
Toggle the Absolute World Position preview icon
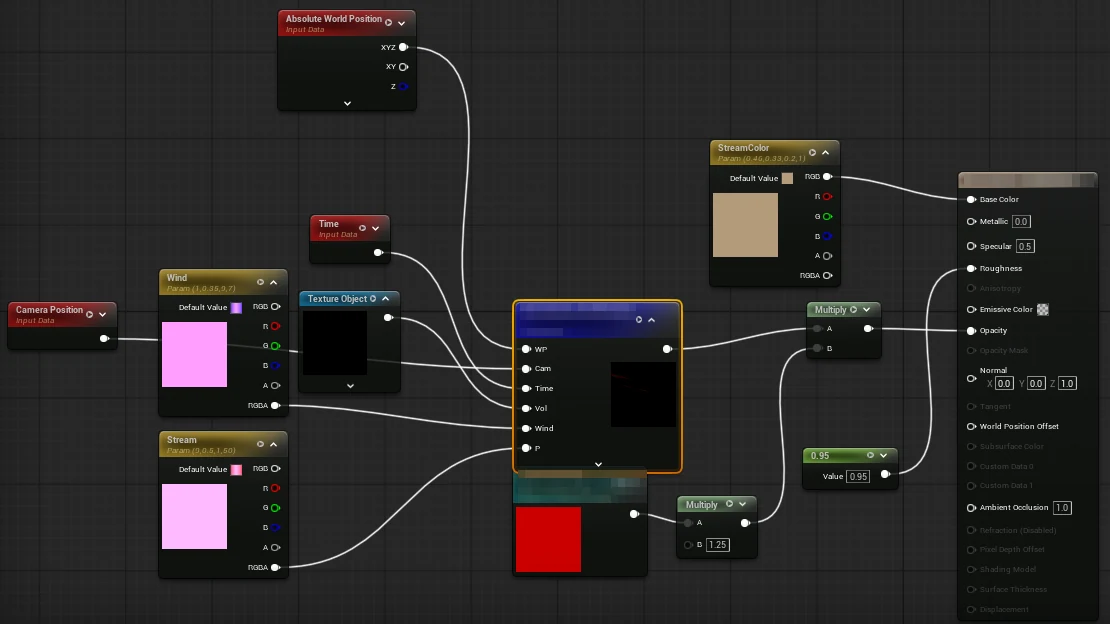[388, 23]
